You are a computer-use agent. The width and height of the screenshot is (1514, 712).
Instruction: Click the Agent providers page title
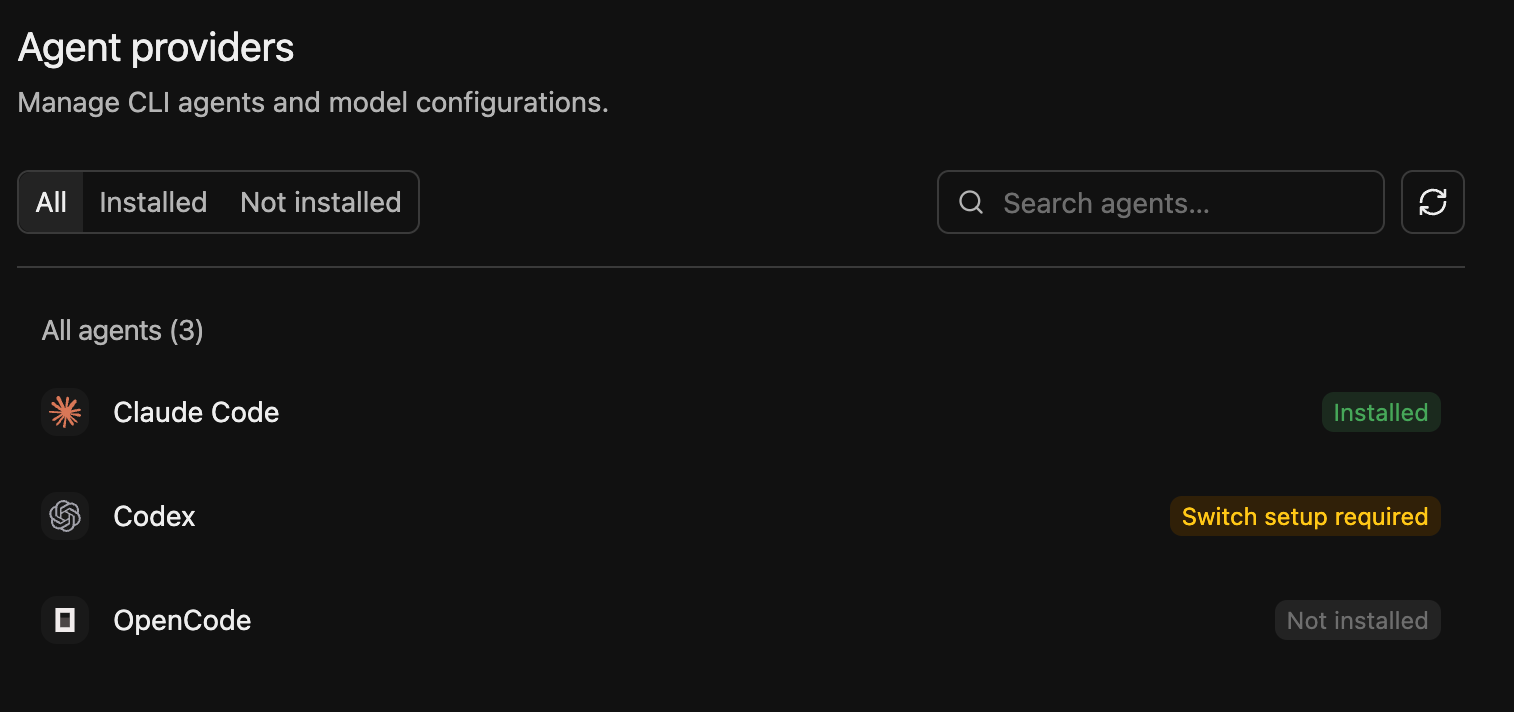(156, 48)
